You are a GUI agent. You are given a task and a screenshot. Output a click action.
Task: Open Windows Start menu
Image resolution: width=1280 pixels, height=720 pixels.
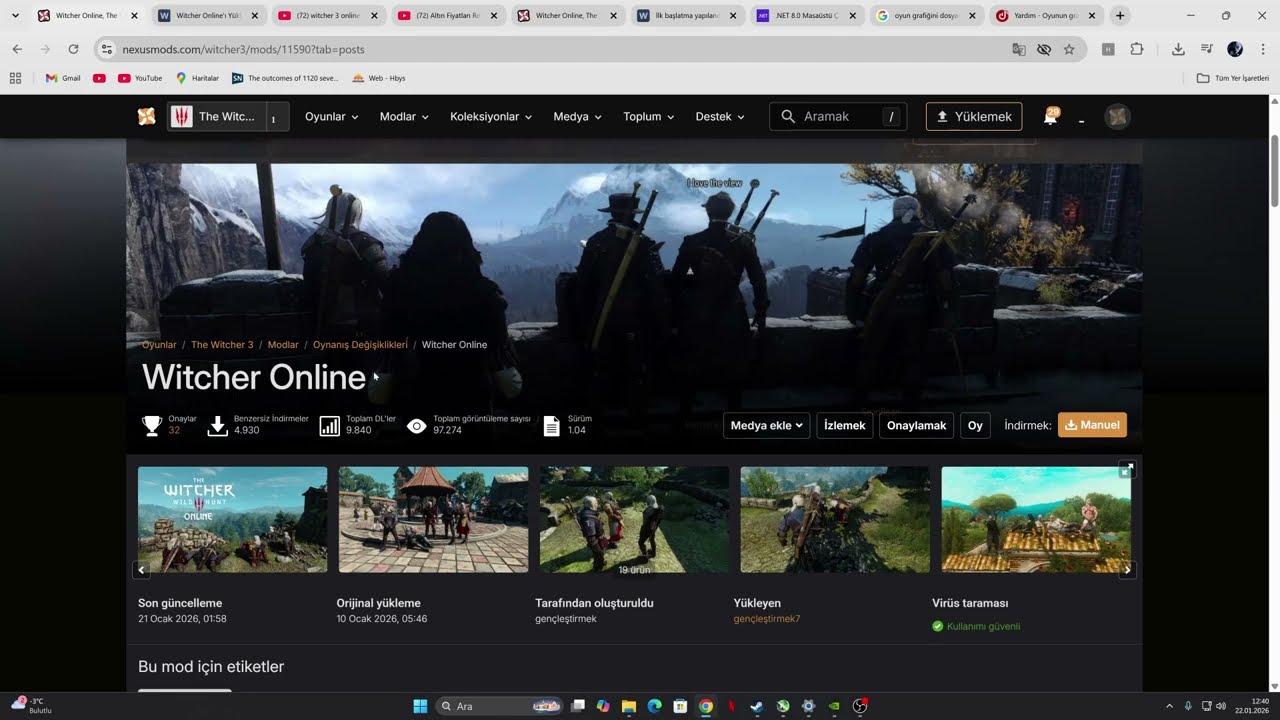(x=420, y=706)
